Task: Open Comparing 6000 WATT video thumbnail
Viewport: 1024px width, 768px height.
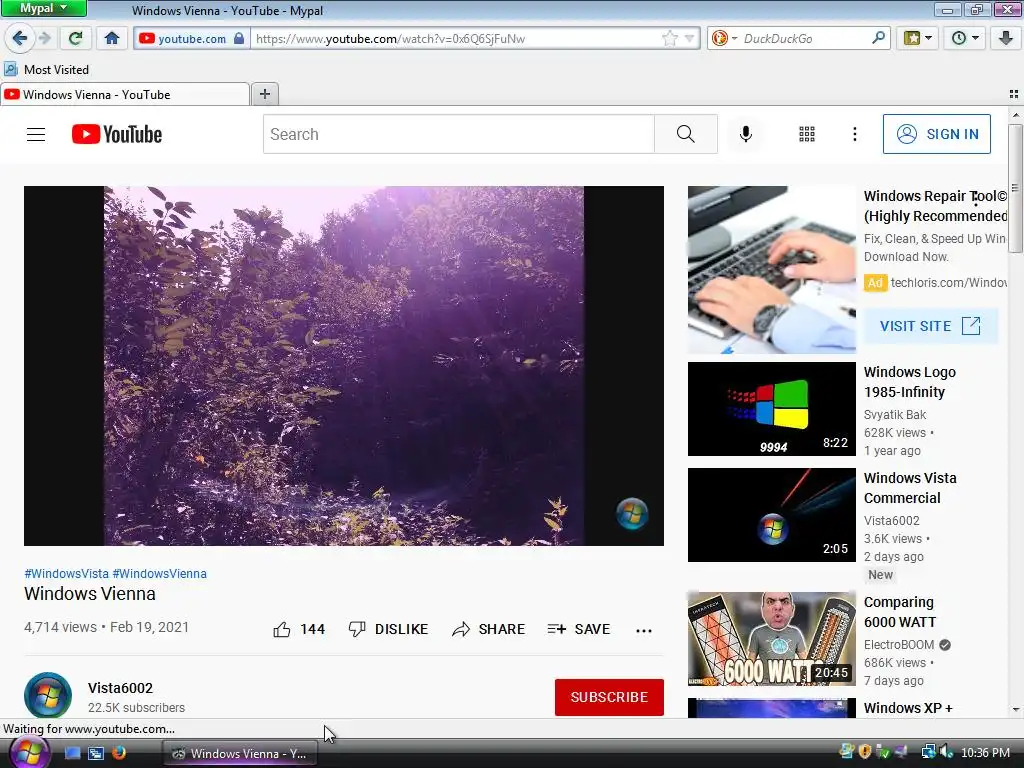Action: pyautogui.click(x=771, y=639)
